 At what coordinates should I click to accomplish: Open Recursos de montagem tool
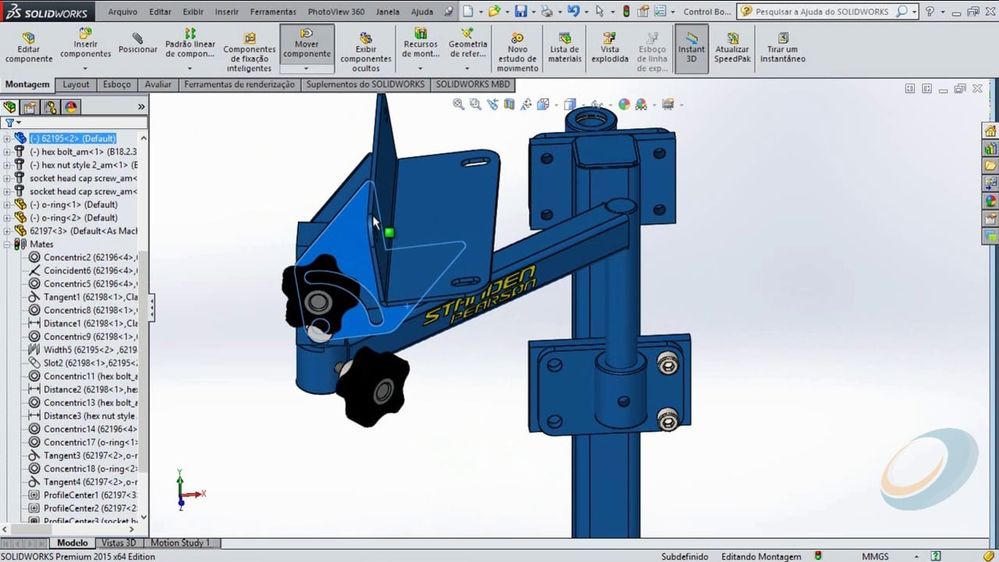point(420,43)
